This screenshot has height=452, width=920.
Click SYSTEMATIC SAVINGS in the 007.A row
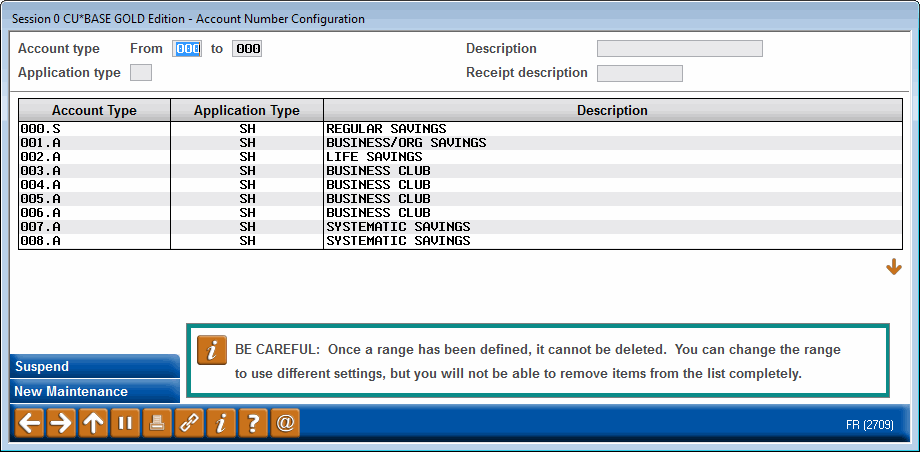(398, 227)
